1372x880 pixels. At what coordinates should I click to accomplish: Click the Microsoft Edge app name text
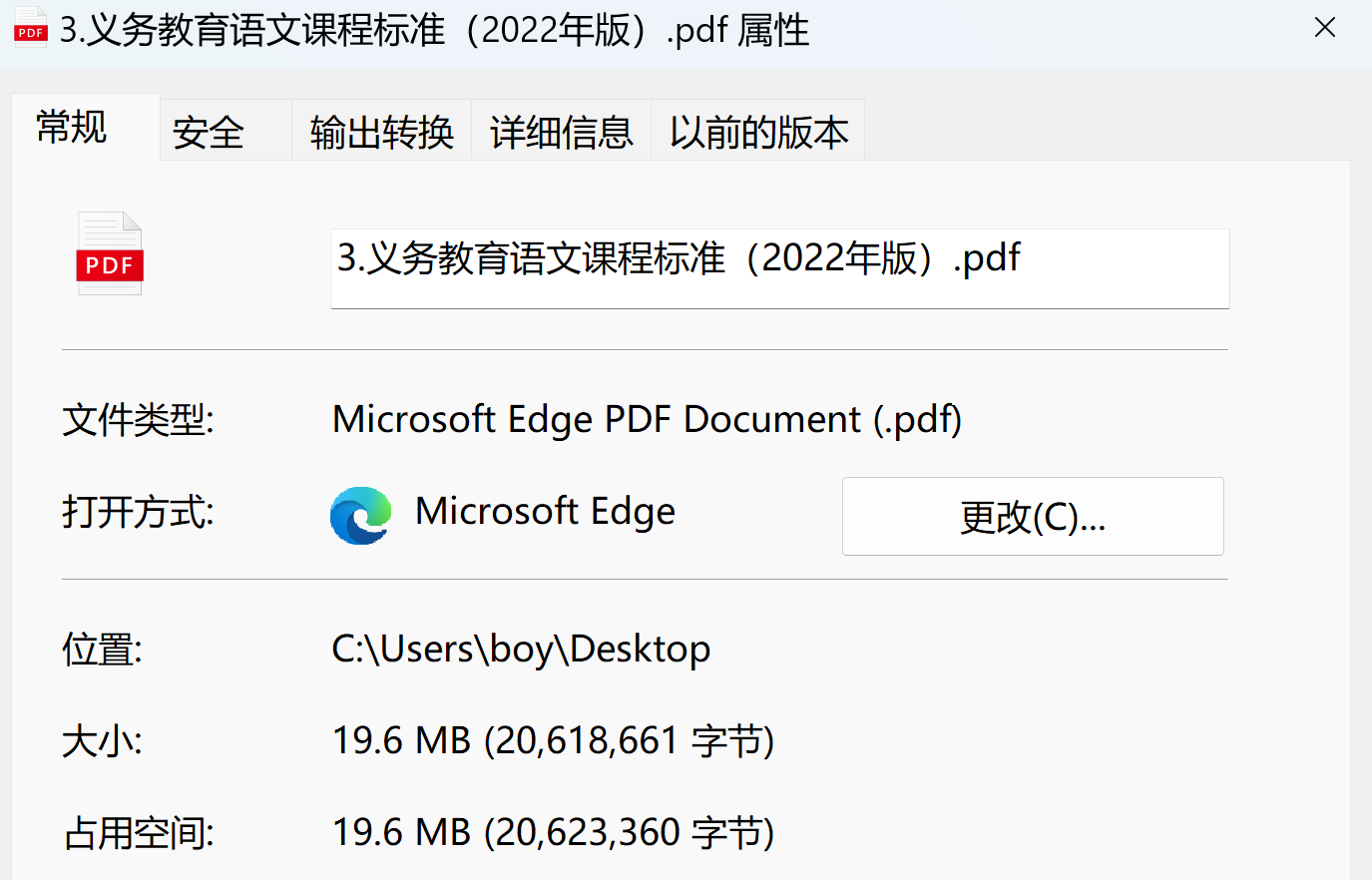click(x=545, y=511)
